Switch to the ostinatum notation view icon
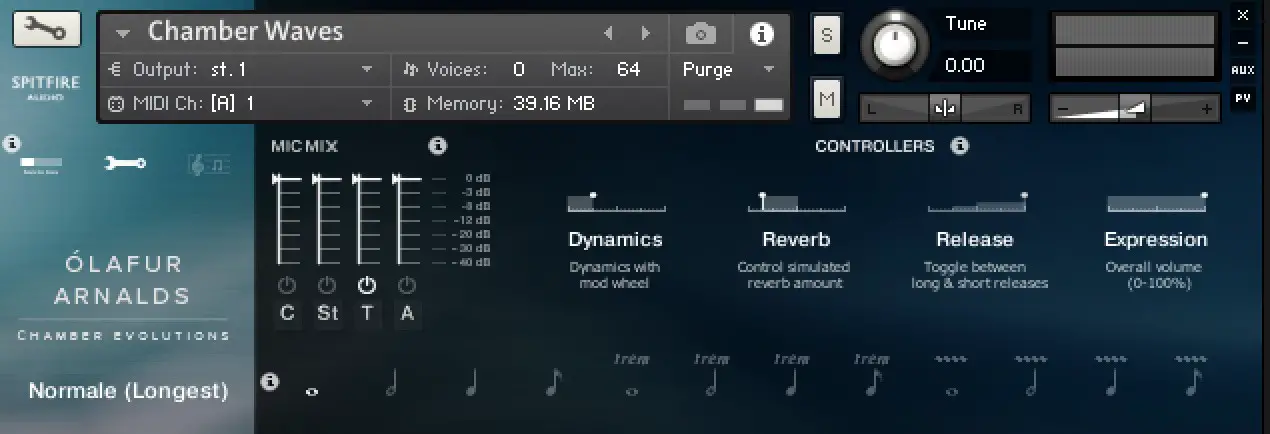This screenshot has height=434, width=1270. [209, 163]
